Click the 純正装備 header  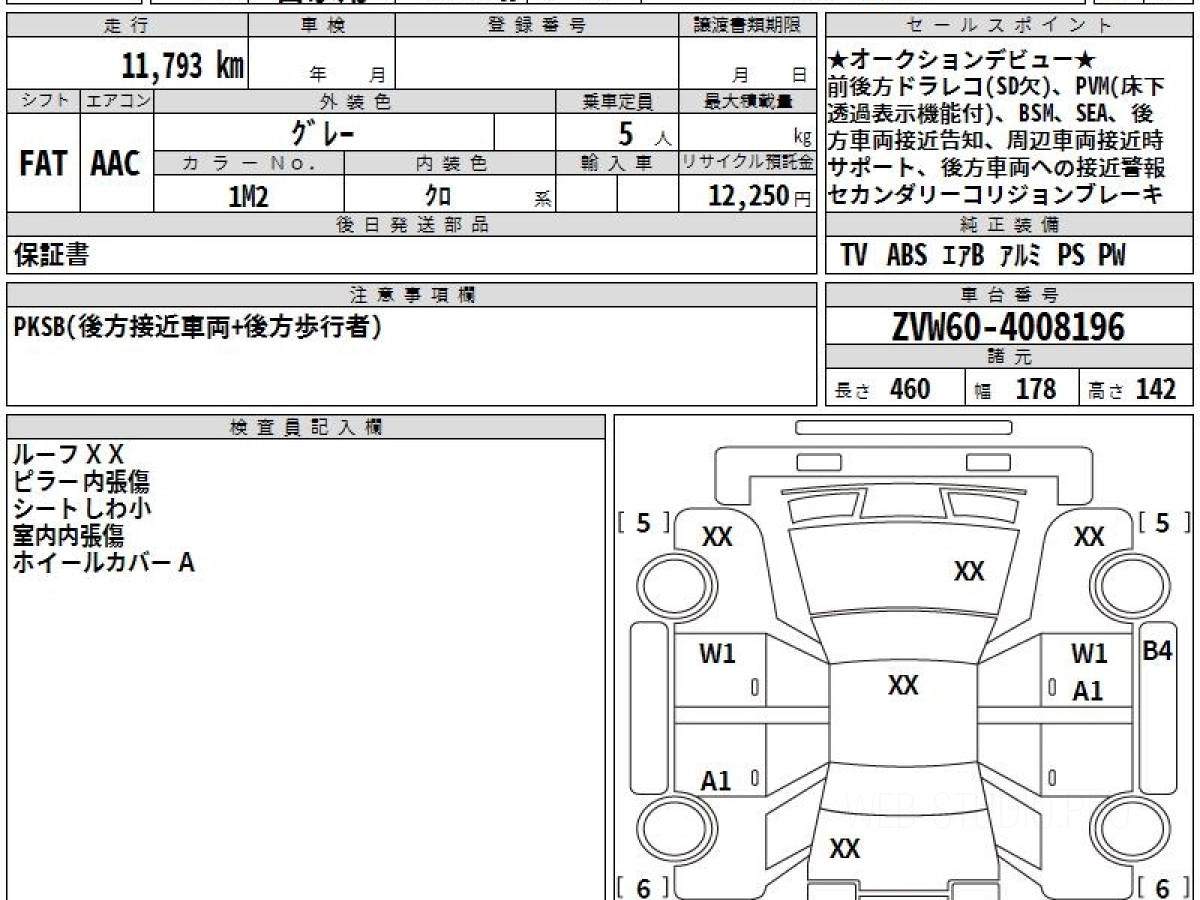(1010, 225)
